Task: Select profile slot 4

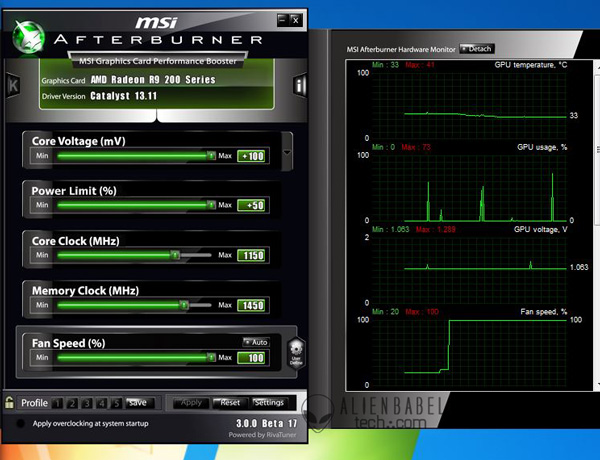Action: point(101,403)
